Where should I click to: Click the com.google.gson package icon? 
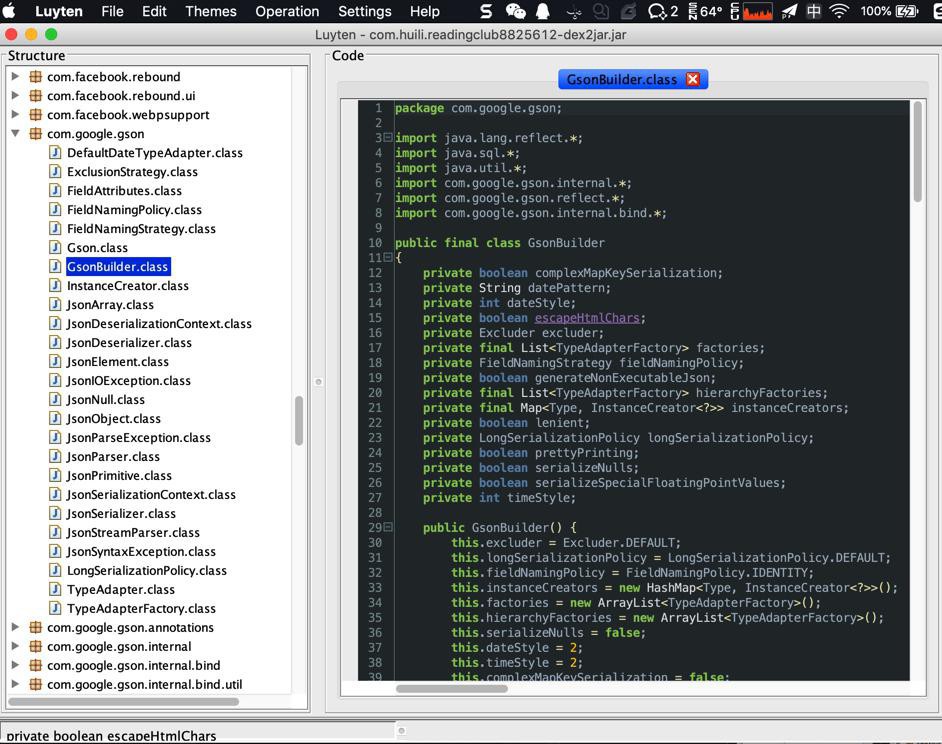point(35,134)
